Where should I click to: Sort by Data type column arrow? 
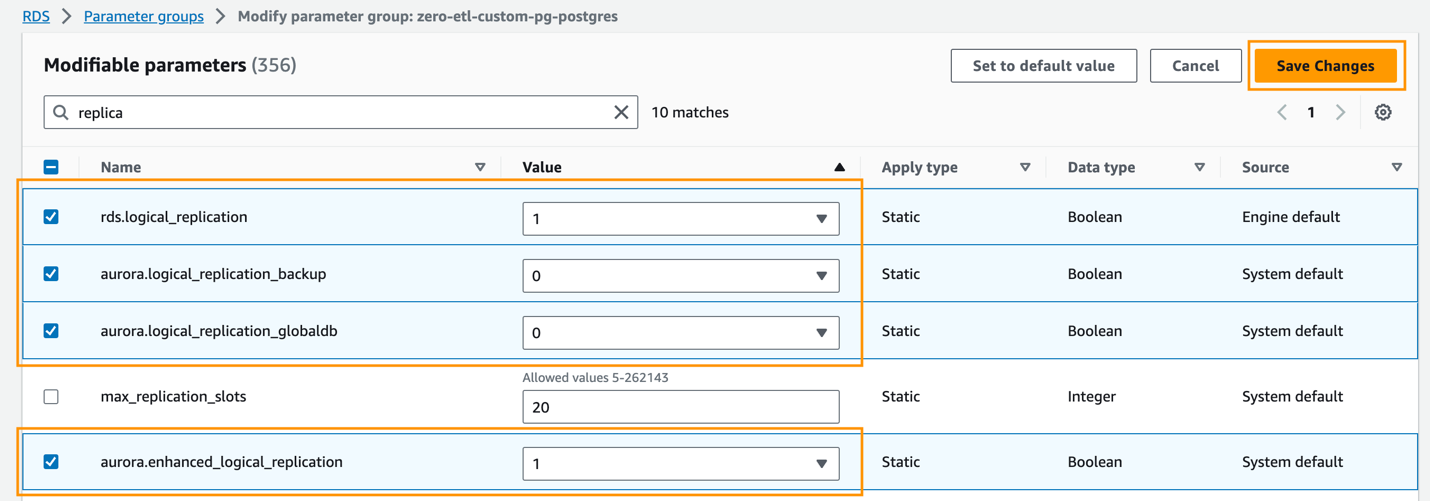[x=1199, y=168]
